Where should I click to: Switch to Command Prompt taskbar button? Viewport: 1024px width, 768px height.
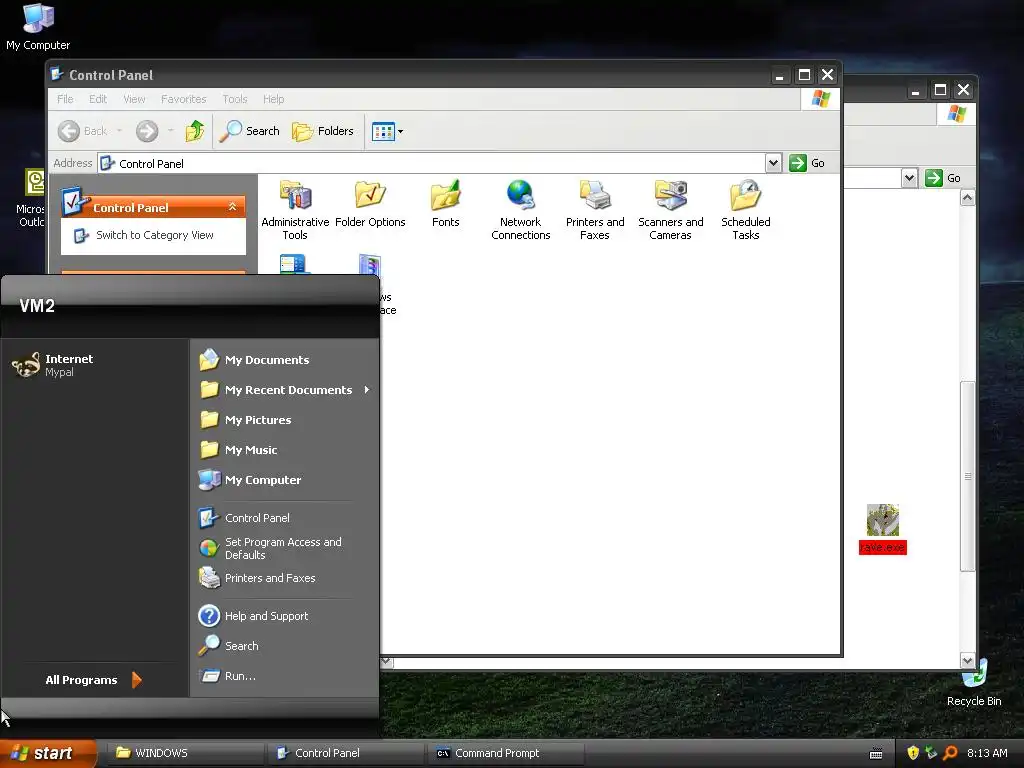505,753
